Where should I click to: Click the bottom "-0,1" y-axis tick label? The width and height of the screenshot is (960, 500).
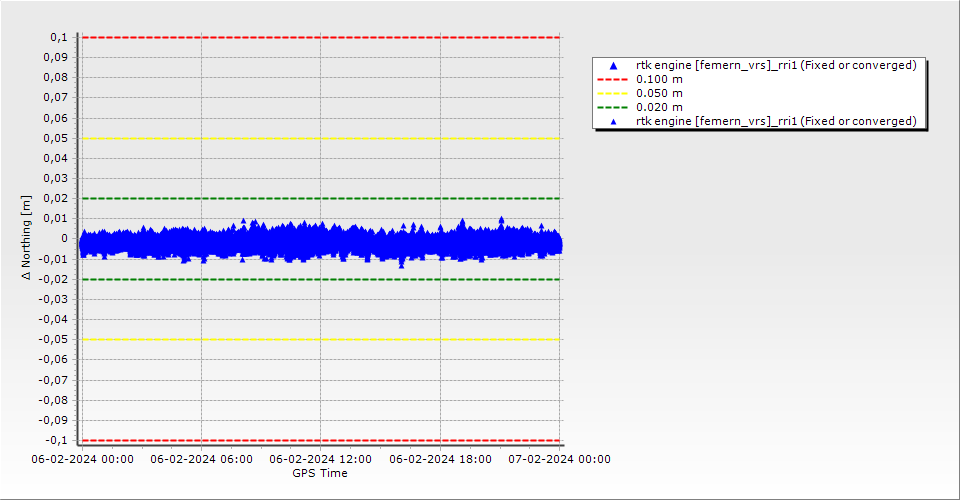(x=56, y=440)
